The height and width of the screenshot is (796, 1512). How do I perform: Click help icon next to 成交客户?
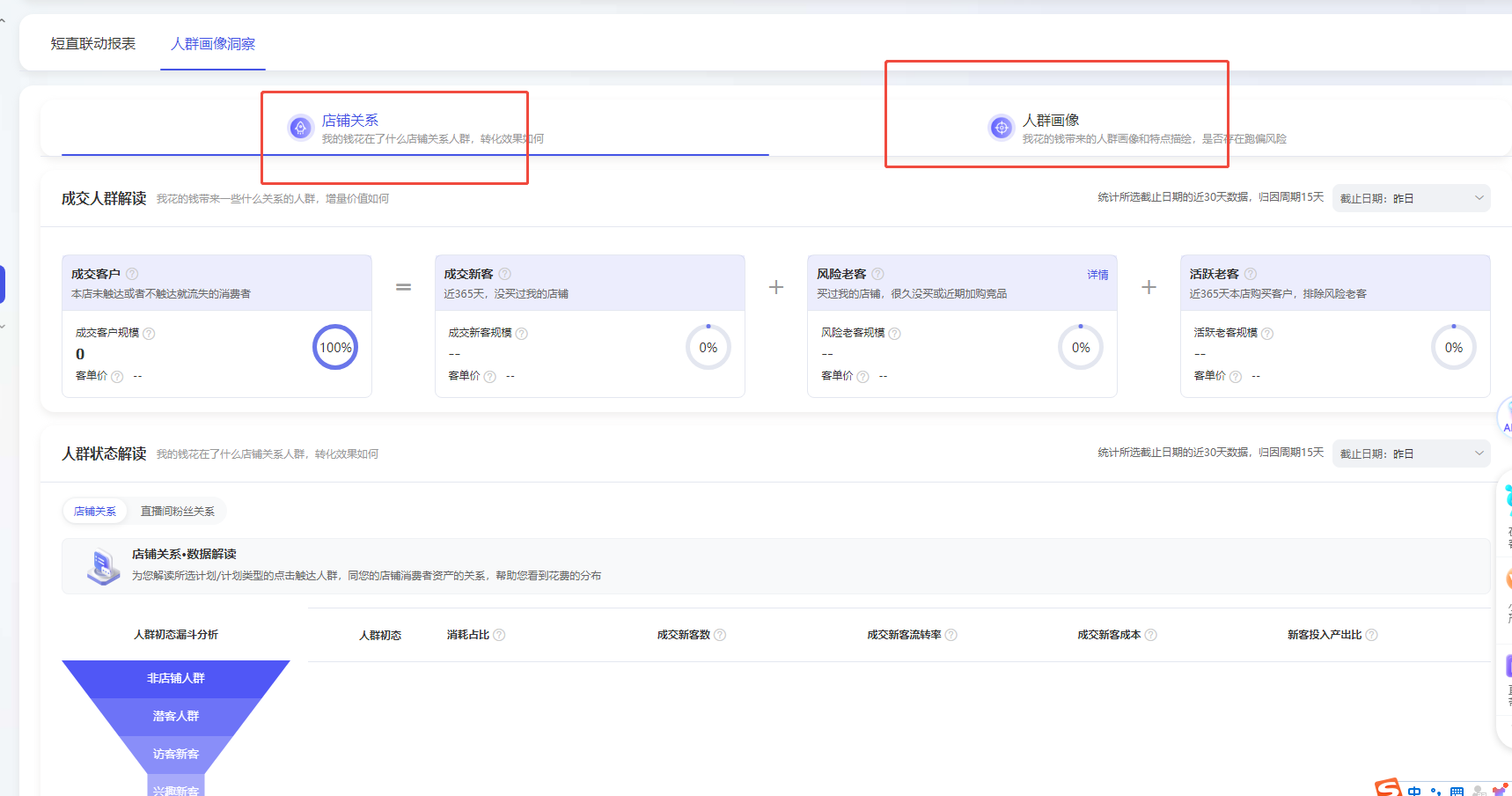click(x=132, y=274)
